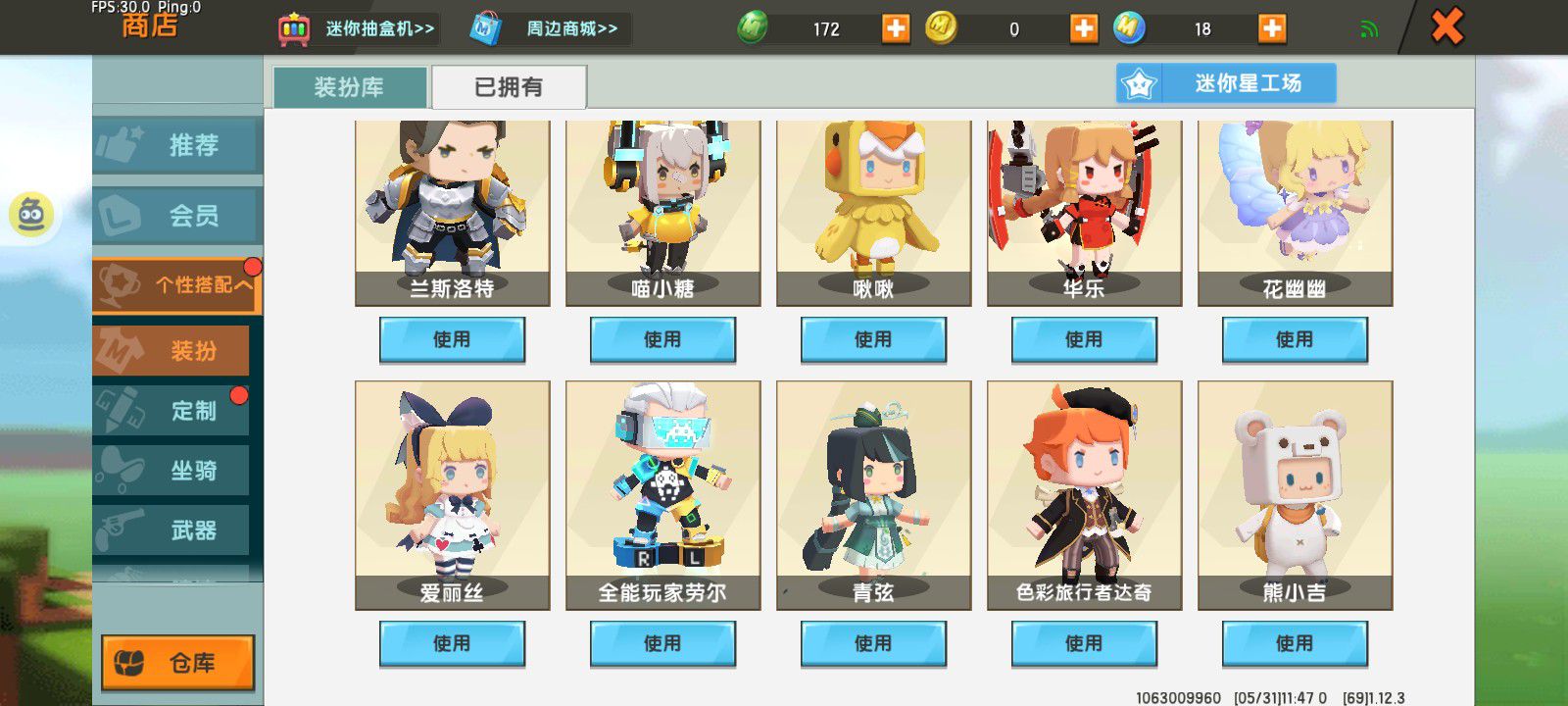The height and width of the screenshot is (706, 1568).
Task: Open the 周边商城 merchandise mall
Action: tap(547, 28)
